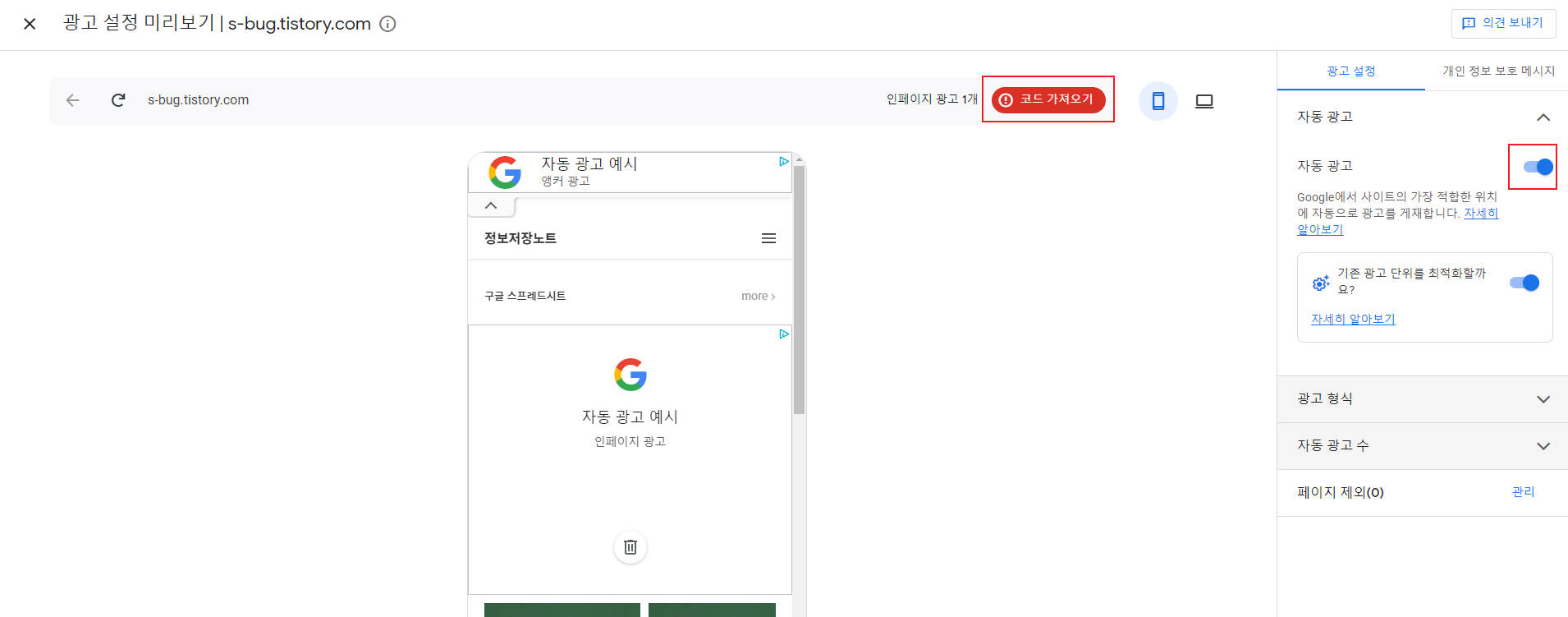Reload the preview with the refresh icon
Viewport: 1568px width, 617px height.
[118, 100]
